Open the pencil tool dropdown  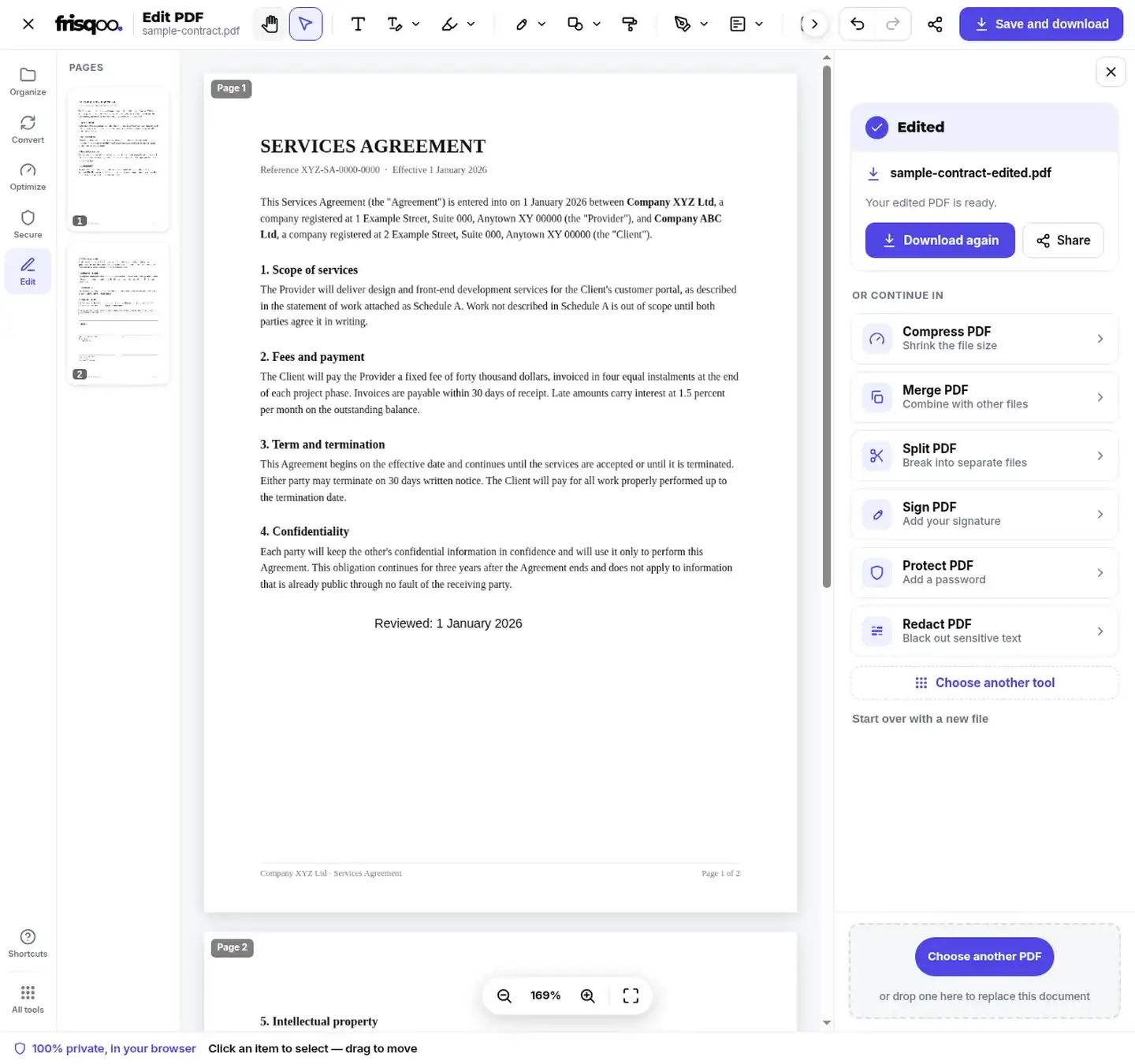(542, 24)
